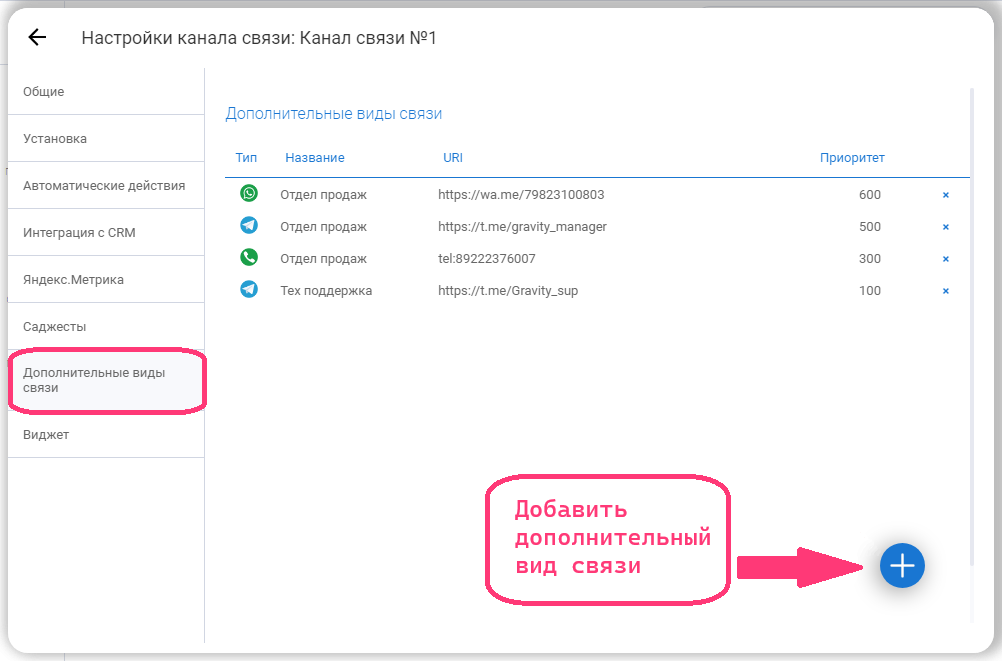Click the blue plus add button
1002x661 pixels.
[902, 566]
